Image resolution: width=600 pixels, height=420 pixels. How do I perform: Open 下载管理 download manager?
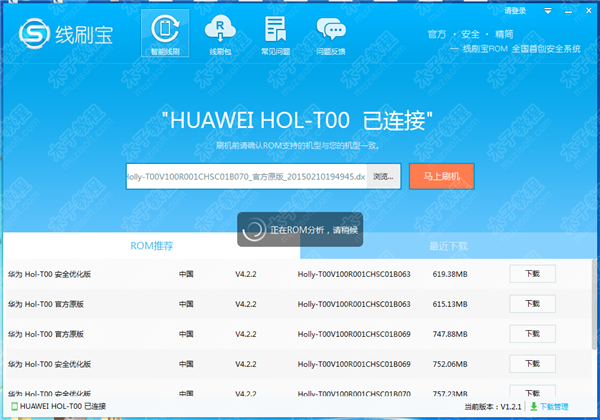point(554,407)
